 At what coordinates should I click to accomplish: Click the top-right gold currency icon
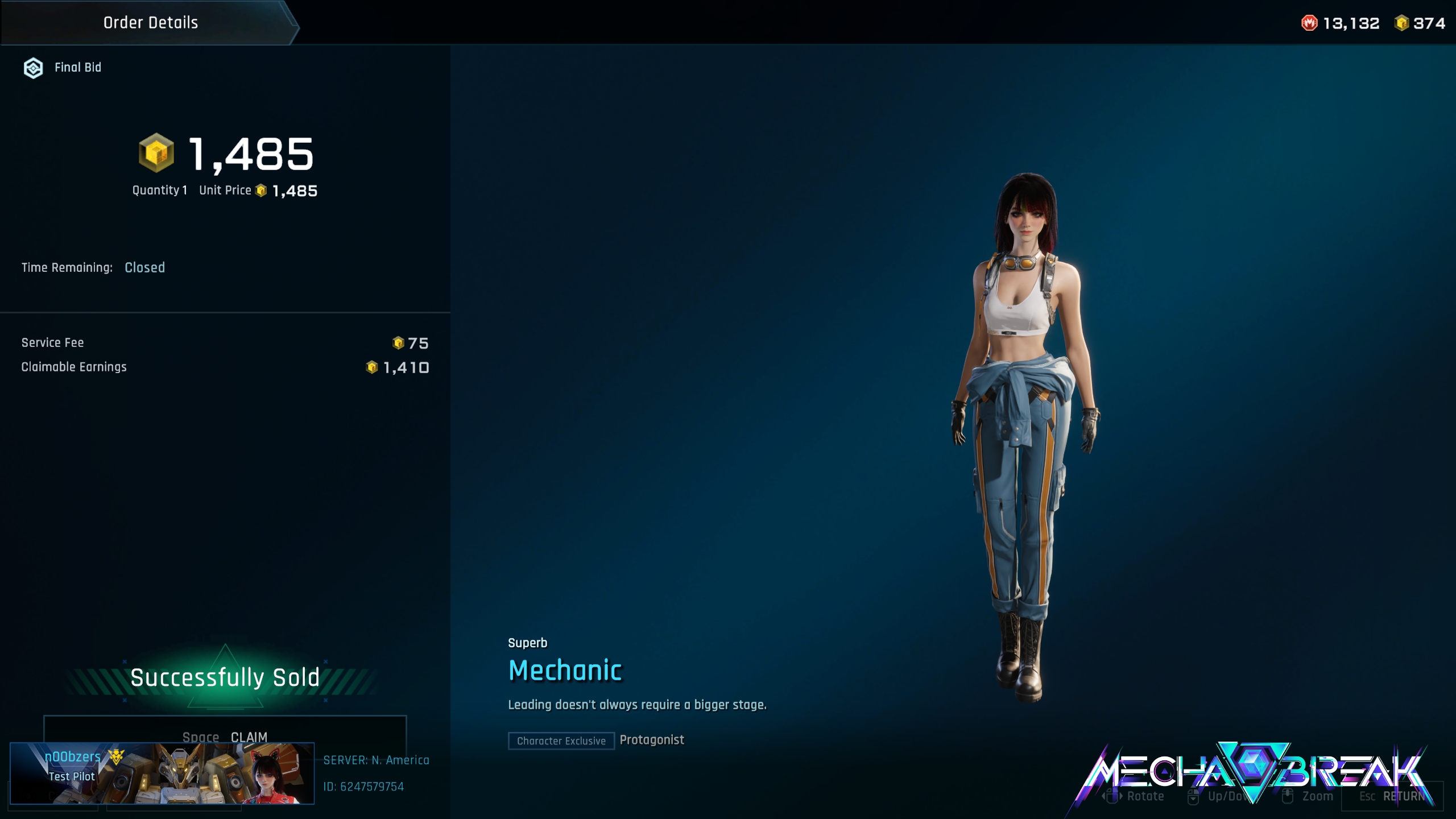click(x=1402, y=23)
